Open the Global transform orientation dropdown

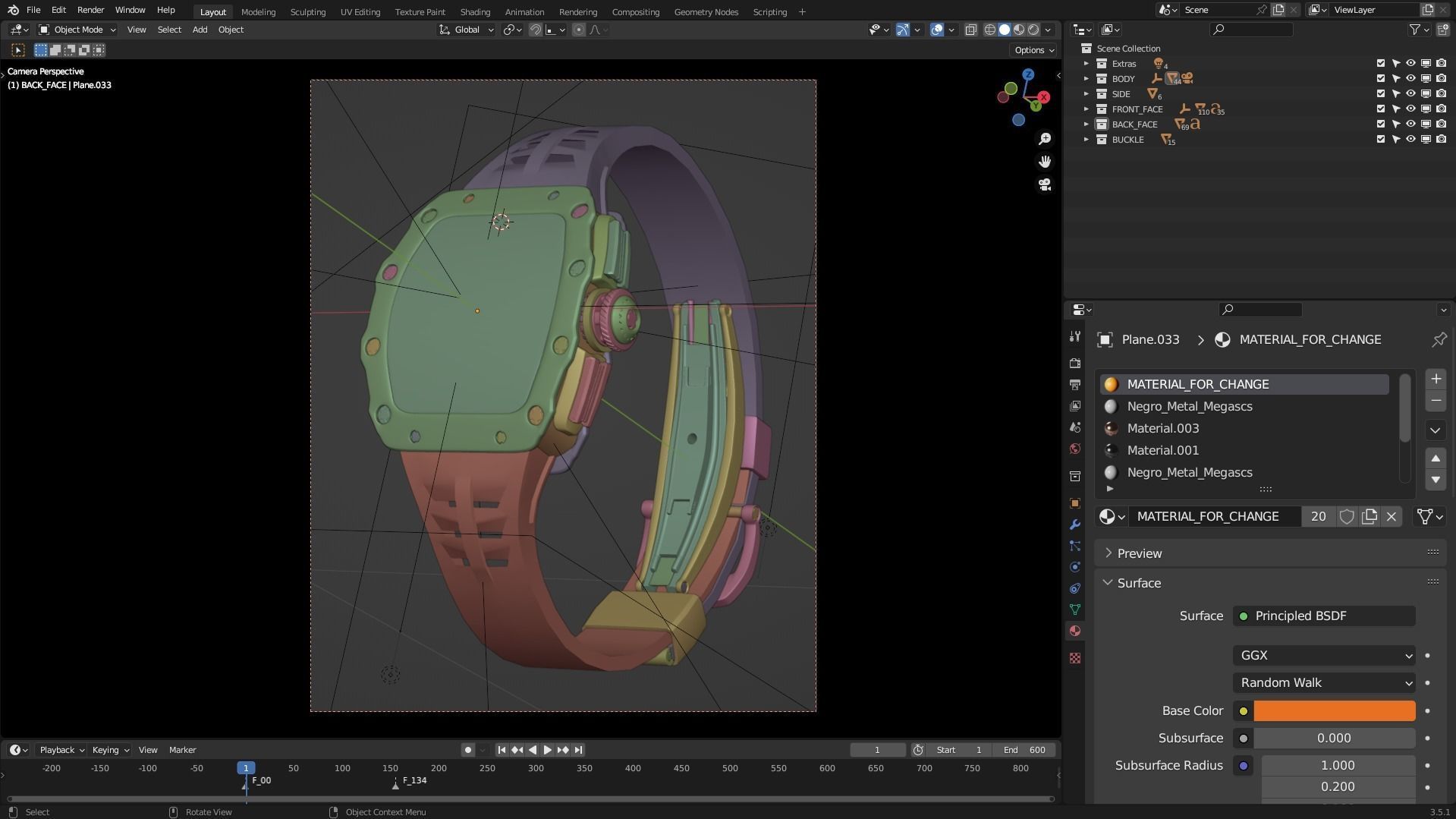pos(467,30)
